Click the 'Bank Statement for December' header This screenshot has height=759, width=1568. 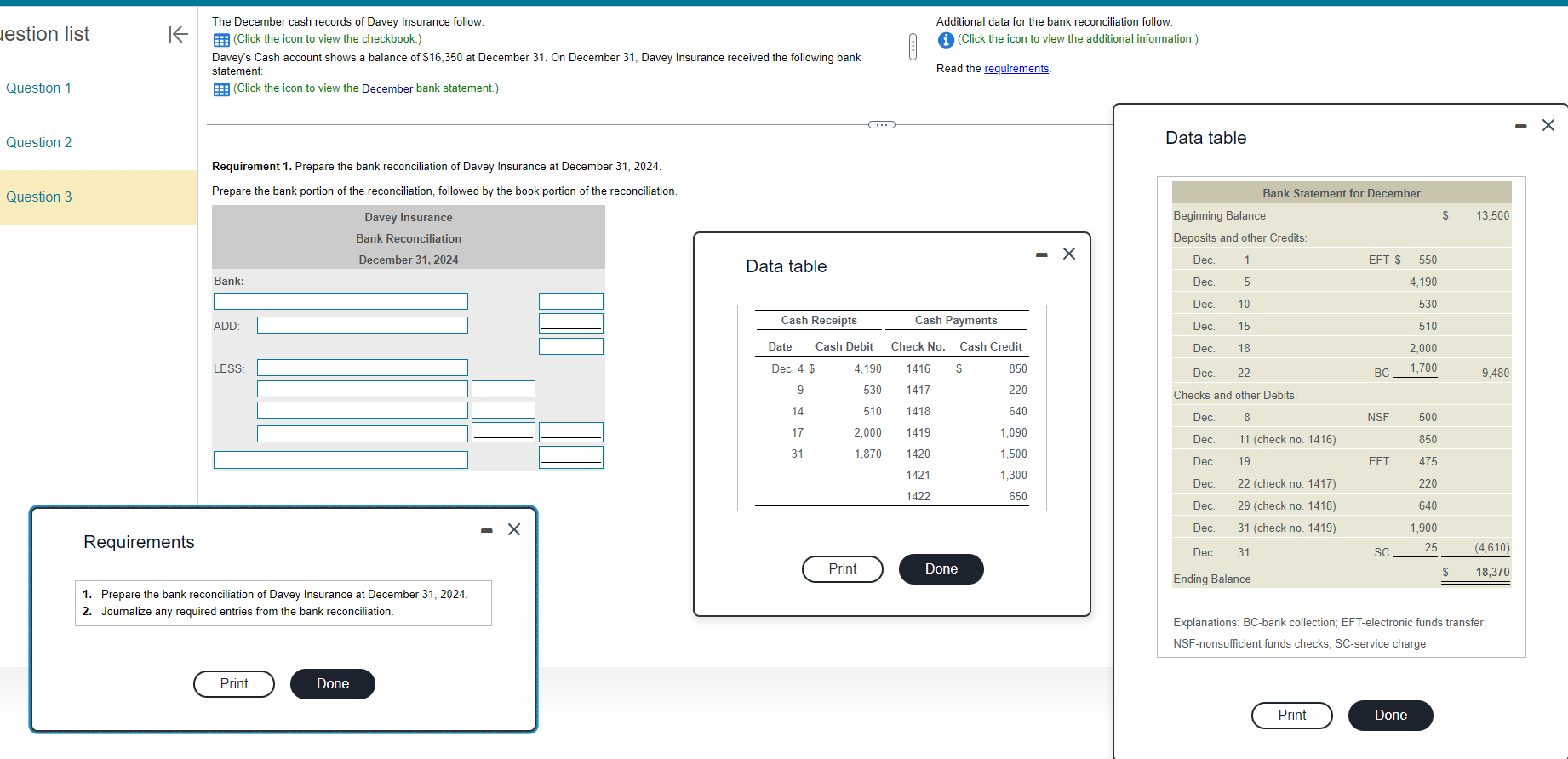[1342, 194]
